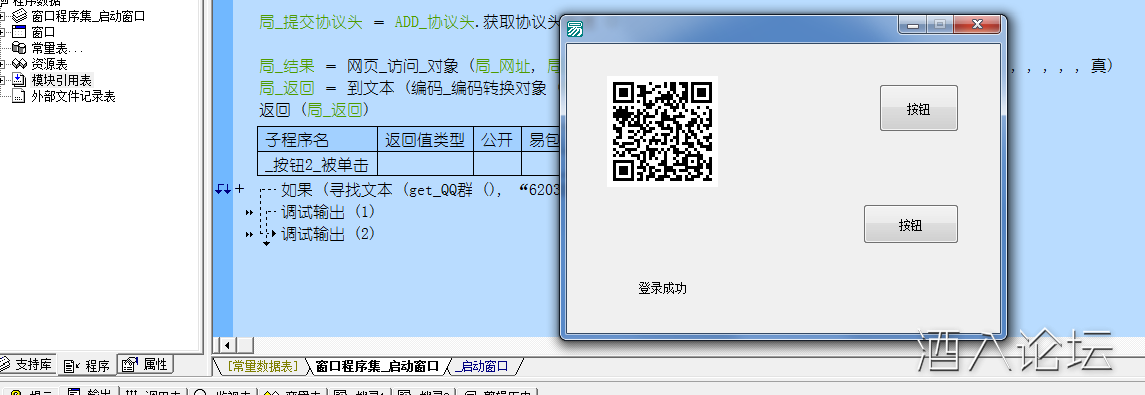Click the lower 按钮 button in dialog
Viewport: 1145px width, 395px height.
pyautogui.click(x=911, y=224)
